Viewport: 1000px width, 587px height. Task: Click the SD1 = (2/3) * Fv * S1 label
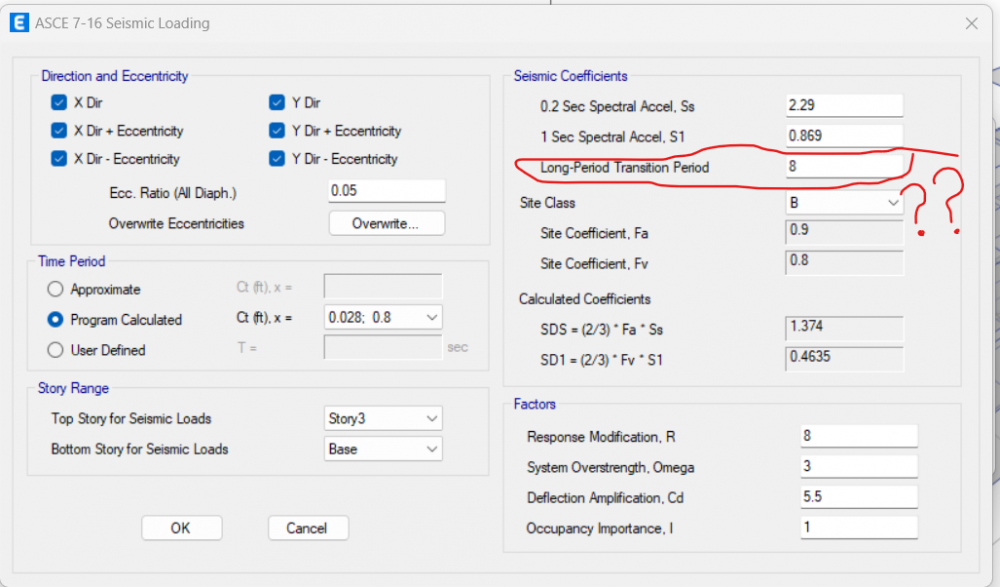coord(601,360)
